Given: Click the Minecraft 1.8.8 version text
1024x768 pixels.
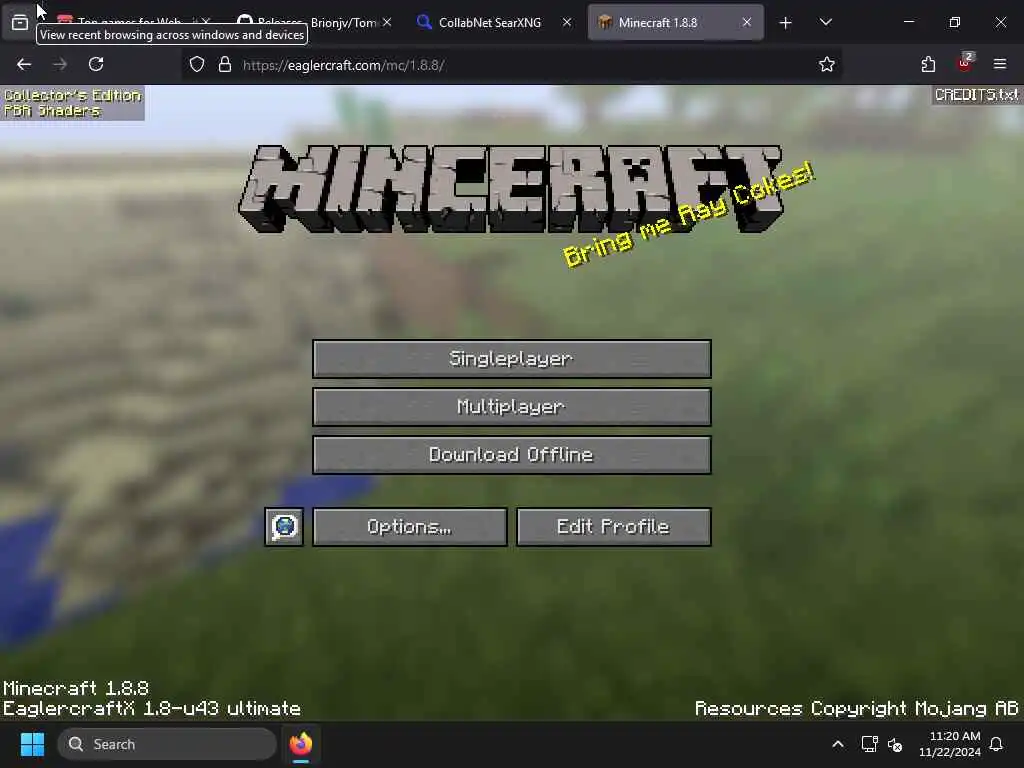Looking at the screenshot, I should [76, 688].
